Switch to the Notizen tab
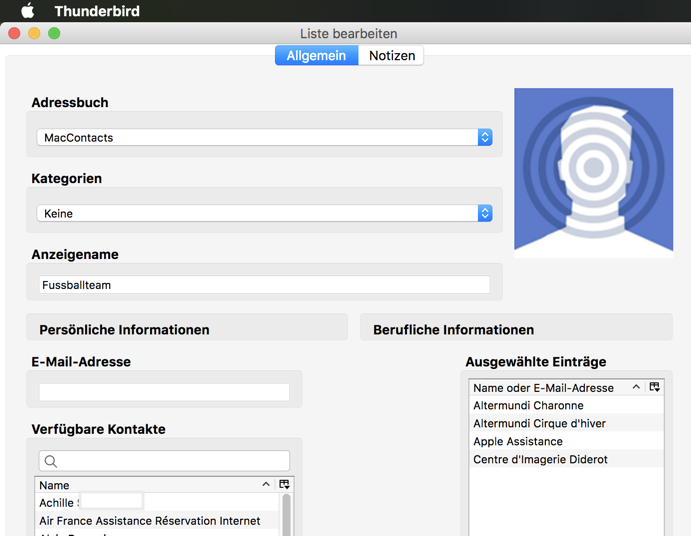The width and height of the screenshot is (691, 536). 392,56
